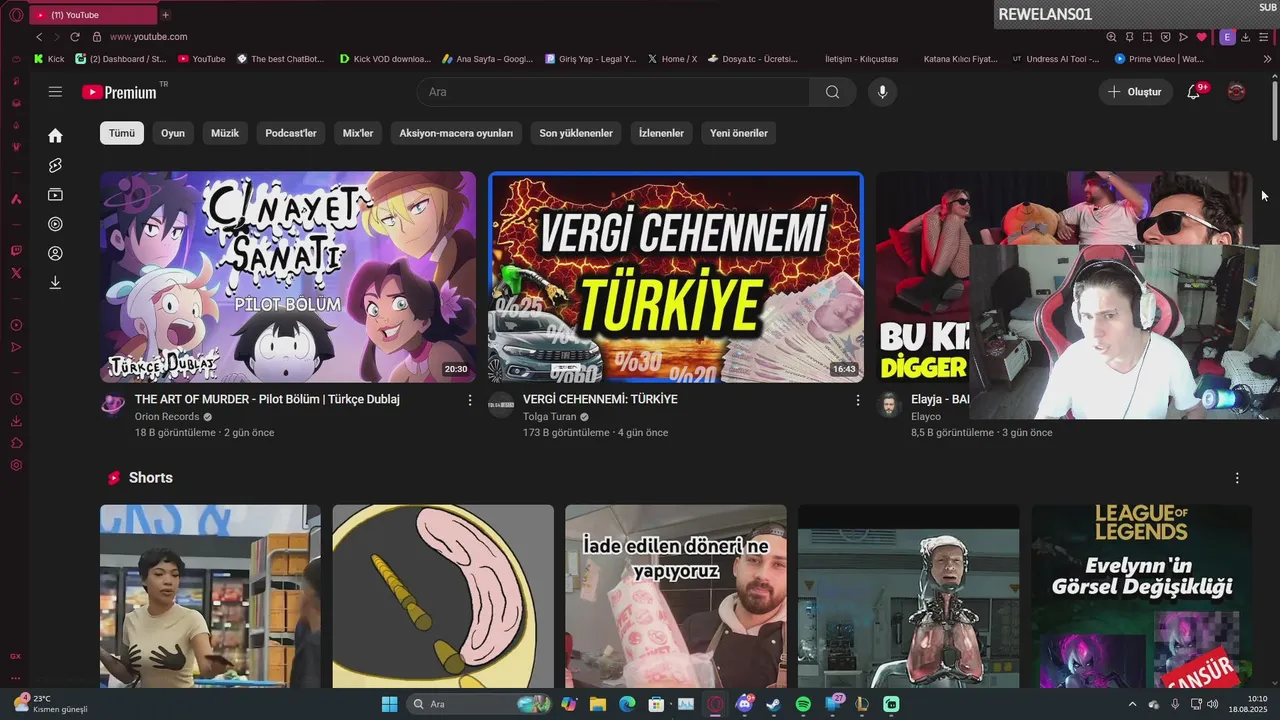Open Downloads icon in YouTube sidebar
Viewport: 1280px width, 720px height.
pos(55,283)
